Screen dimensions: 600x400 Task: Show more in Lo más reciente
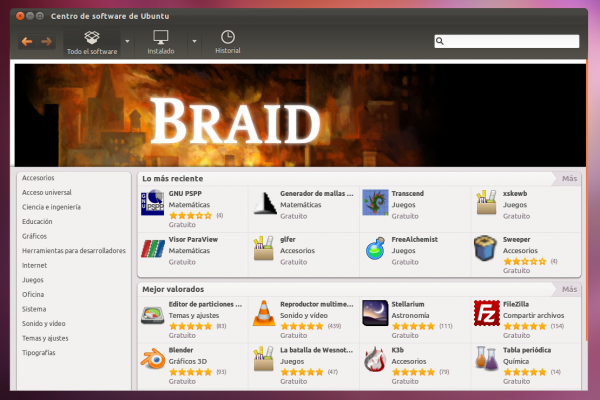pos(569,179)
